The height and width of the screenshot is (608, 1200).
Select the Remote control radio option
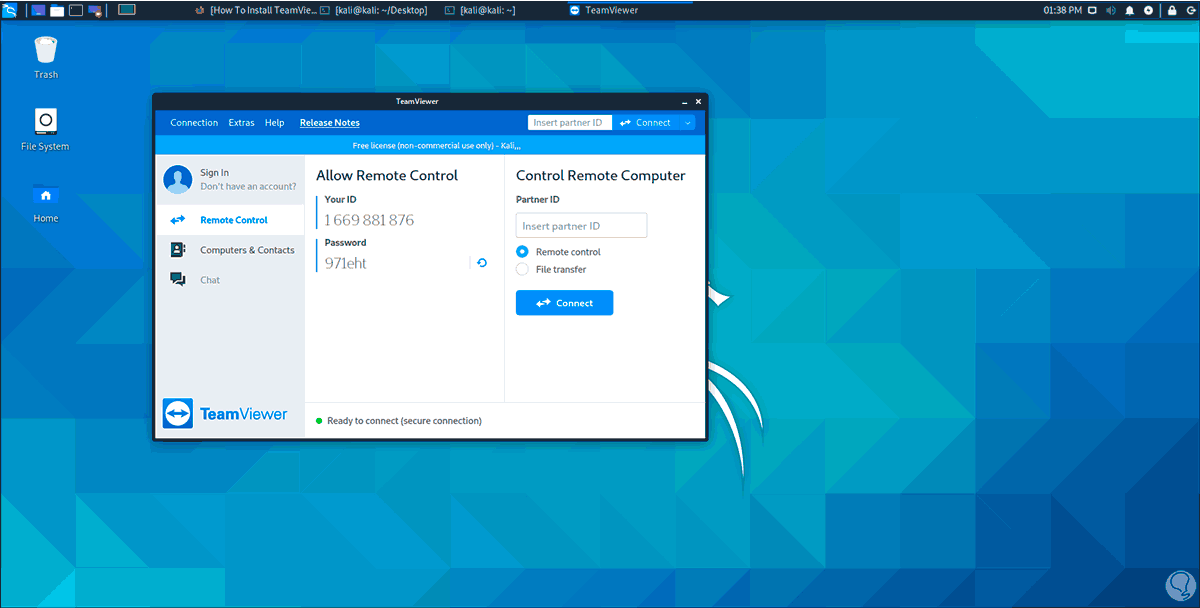tap(522, 252)
